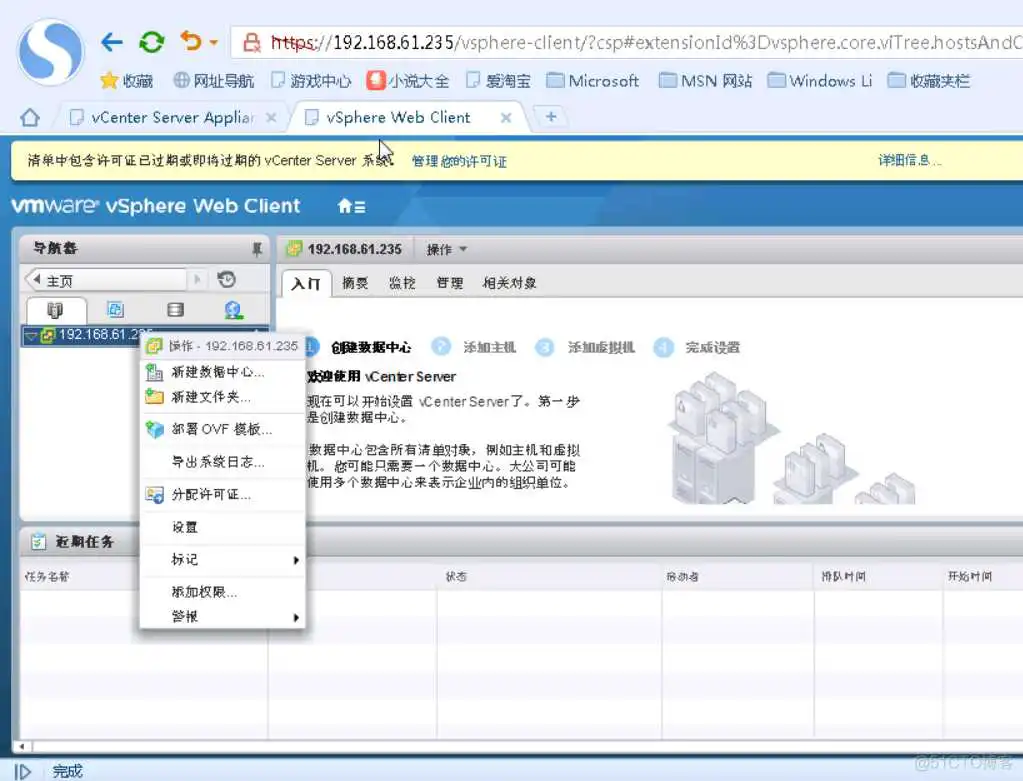Viewport: 1023px width, 781px height.
Task: Open the 收藏夹栏 bookmark folder
Action: (929, 81)
